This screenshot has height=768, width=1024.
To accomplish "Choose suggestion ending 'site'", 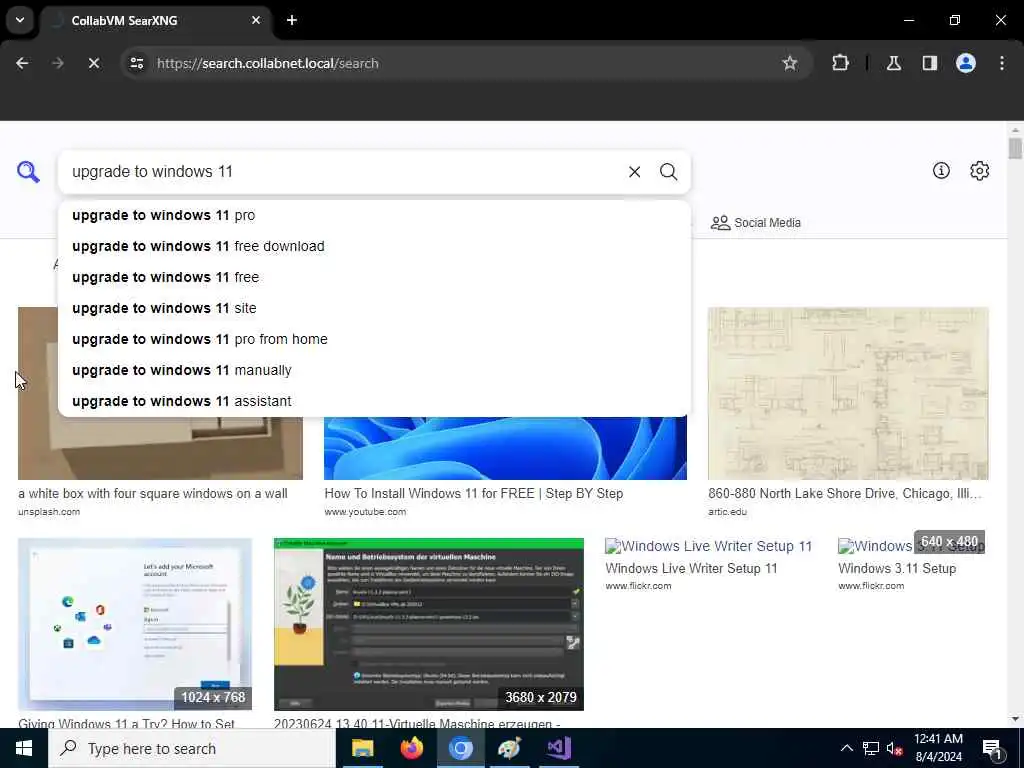I will 374,308.
